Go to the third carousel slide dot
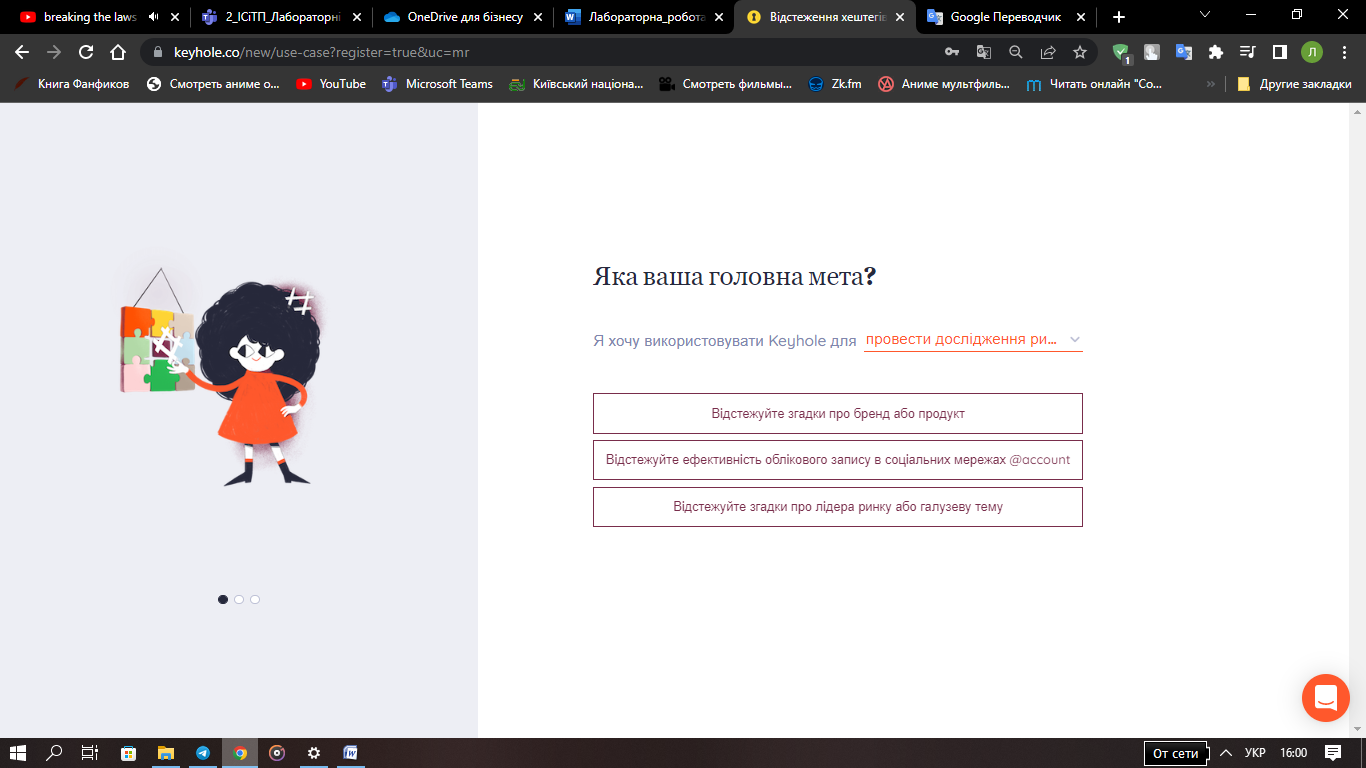Viewport: 1366px width, 768px height. [255, 599]
